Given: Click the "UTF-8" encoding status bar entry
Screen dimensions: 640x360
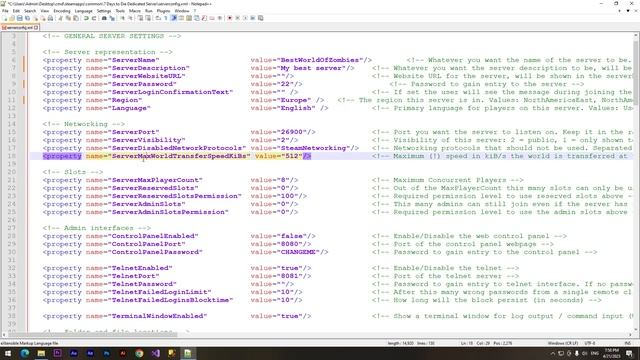Looking at the screenshot, I should tap(589, 343).
